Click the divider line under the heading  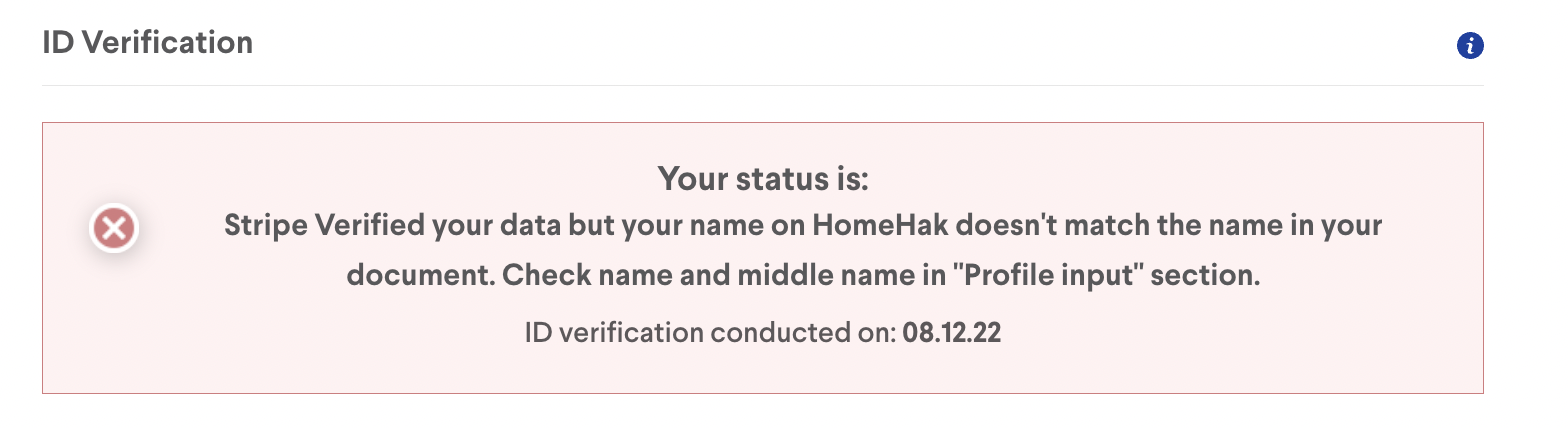pyautogui.click(x=762, y=86)
